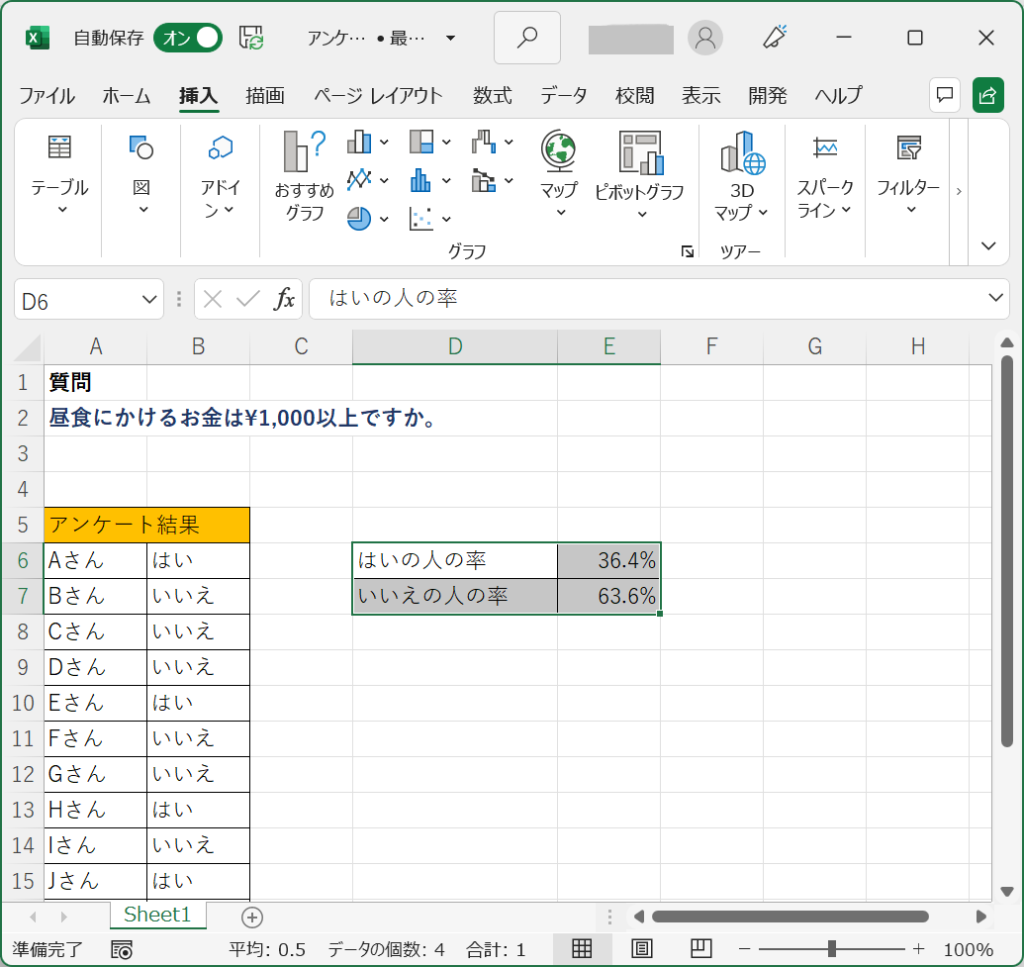Click the ピボットグラフ (PivotChart) icon
1024x967 pixels.
point(640,153)
